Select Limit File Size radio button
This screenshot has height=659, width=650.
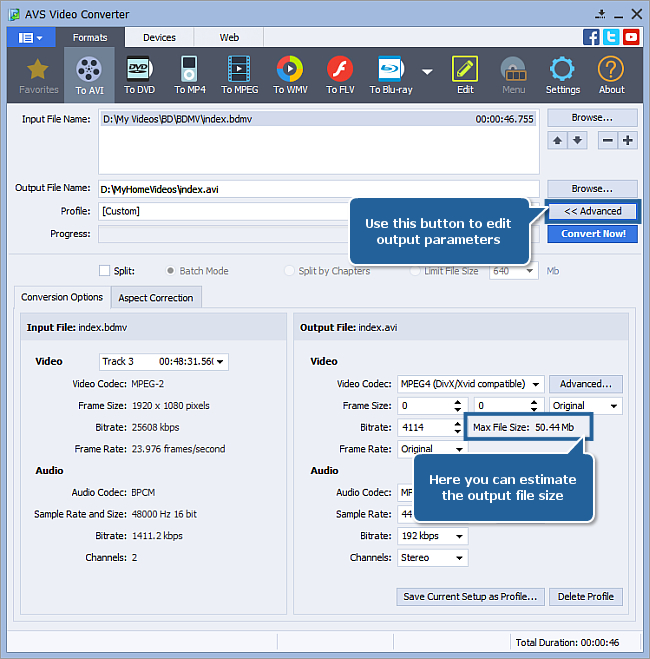pyautogui.click(x=415, y=271)
